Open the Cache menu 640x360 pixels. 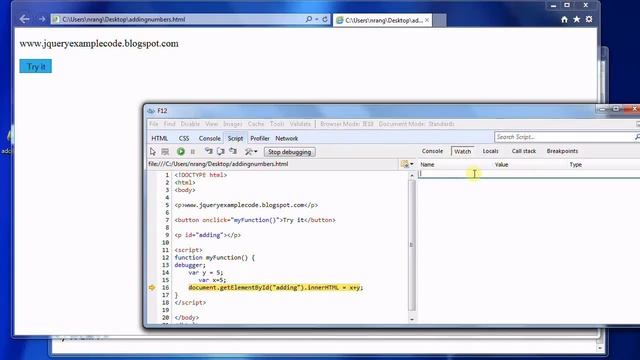pos(256,124)
